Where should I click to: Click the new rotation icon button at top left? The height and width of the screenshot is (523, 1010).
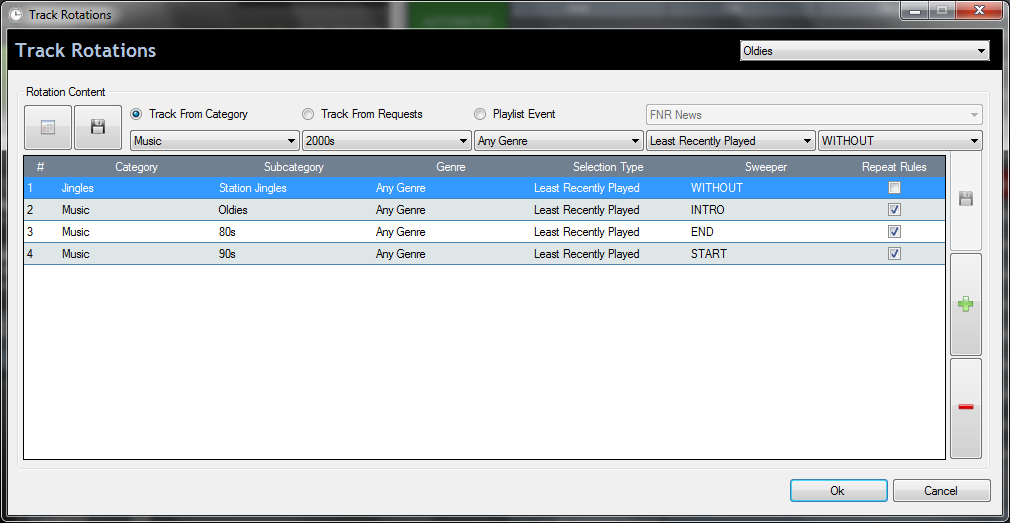point(48,127)
